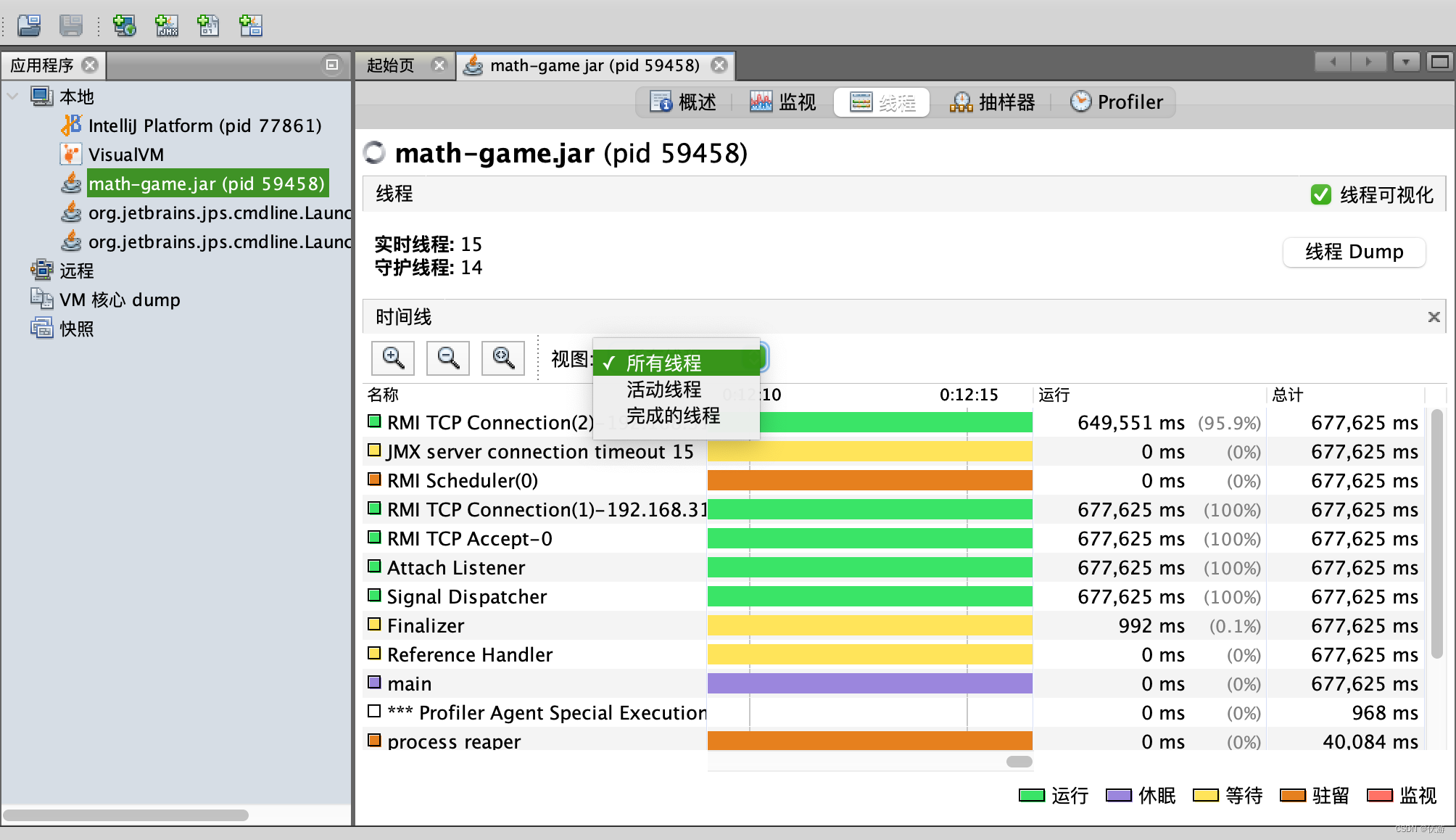Minimize the 应用程序 panel

[x=331, y=65]
